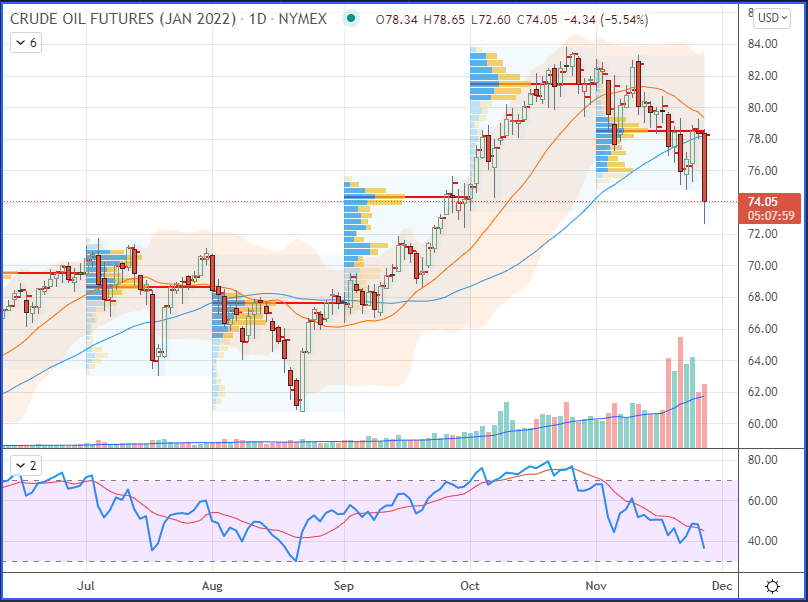This screenshot has height=602, width=808.
Task: Click the Nov label on time axis
Action: (596, 586)
